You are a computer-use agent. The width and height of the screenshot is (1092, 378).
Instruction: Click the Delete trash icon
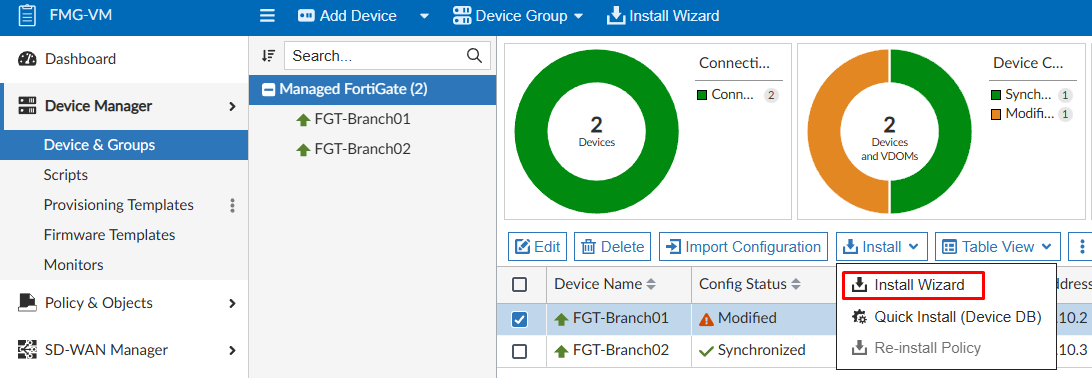click(588, 246)
